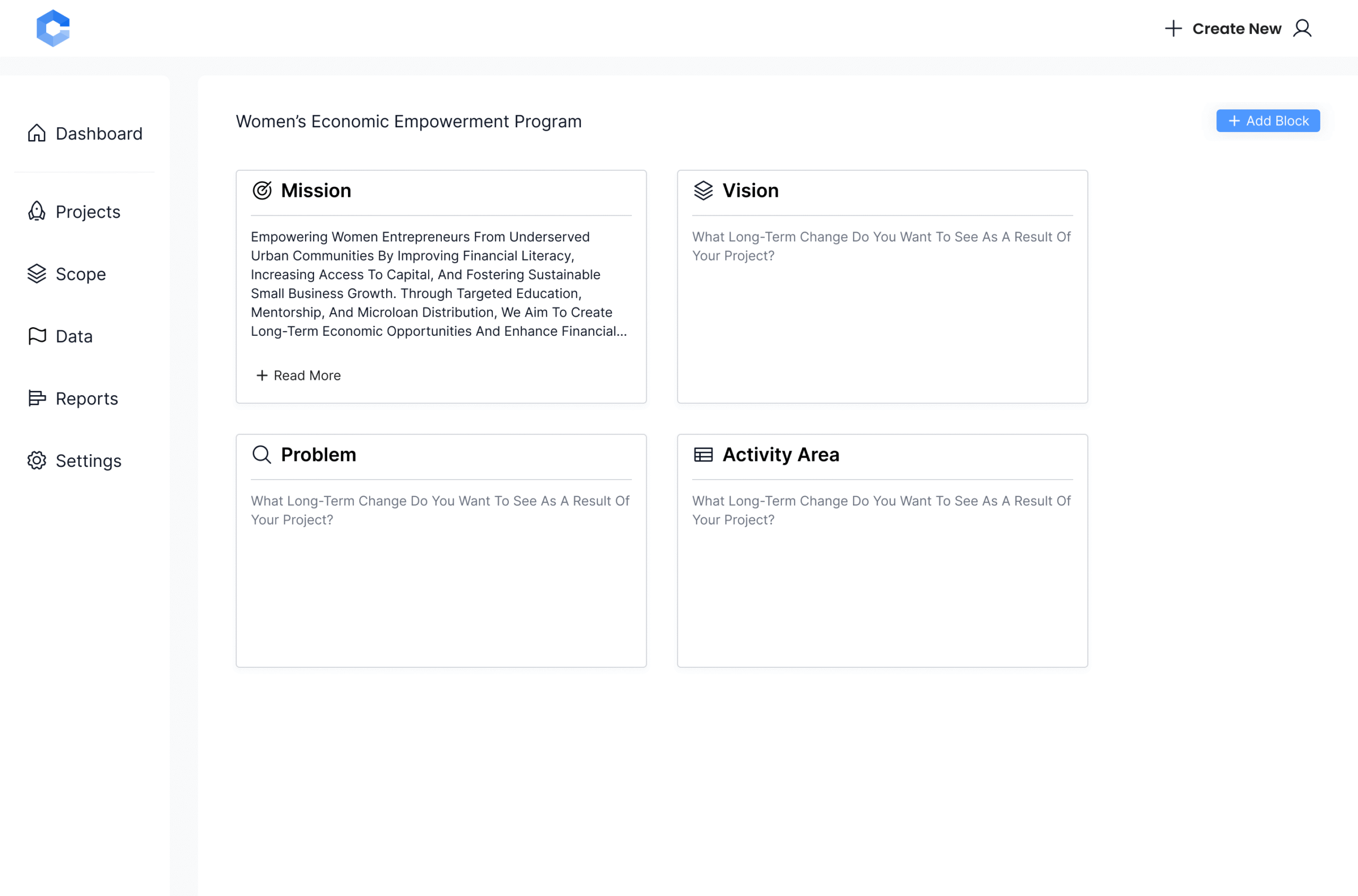
Task: Open the Projects menu item
Action: [74, 212]
